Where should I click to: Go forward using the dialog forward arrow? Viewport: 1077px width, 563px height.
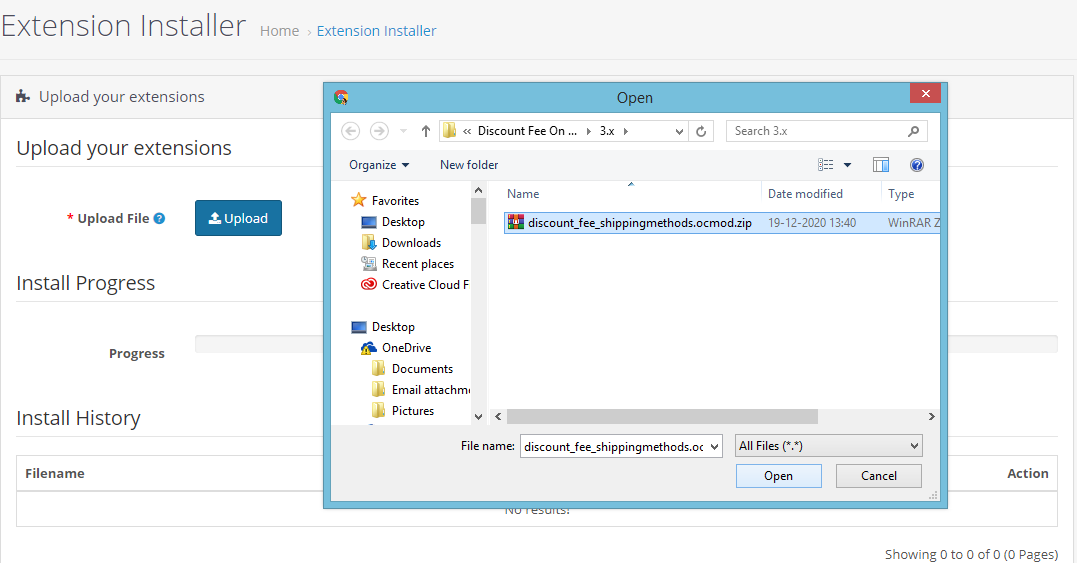coord(379,130)
